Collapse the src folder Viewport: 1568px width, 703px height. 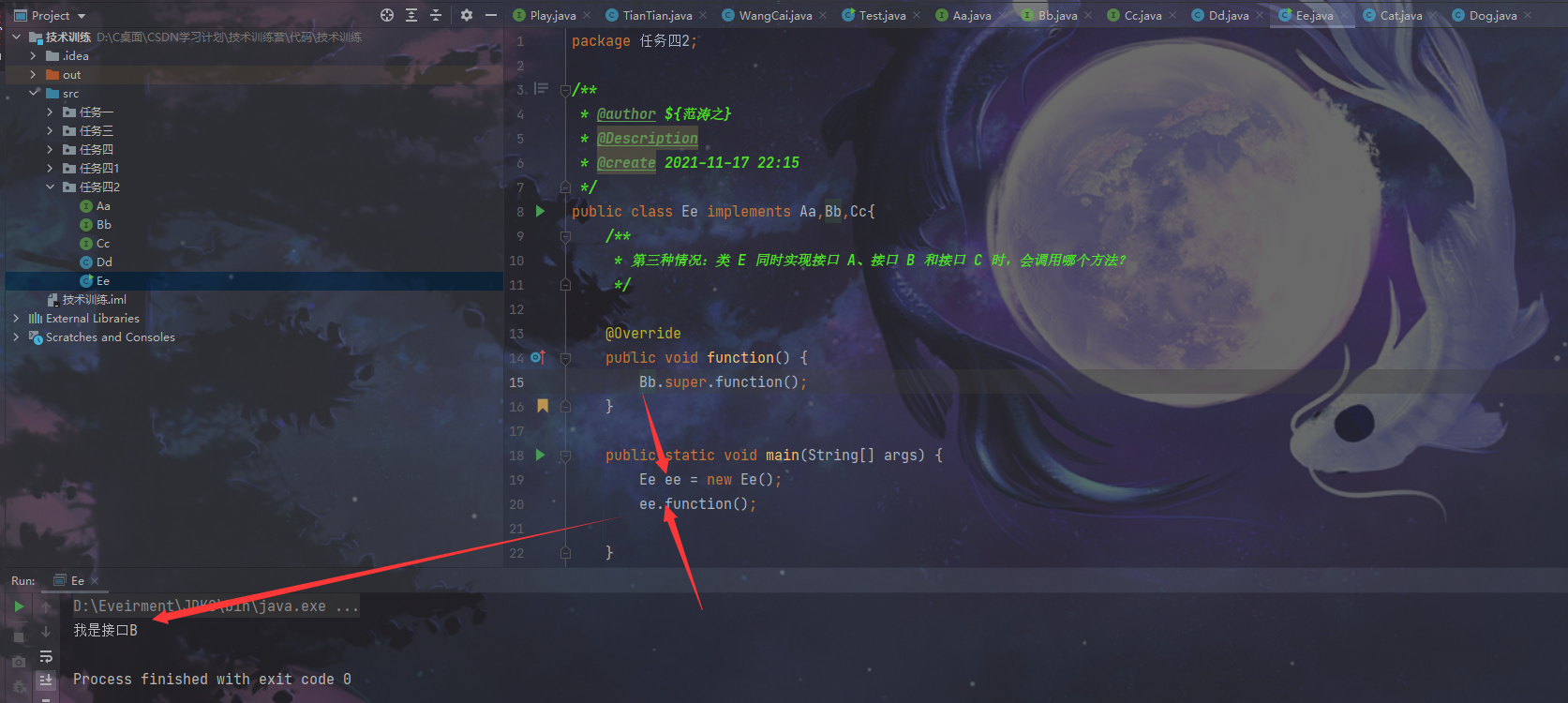click(34, 93)
